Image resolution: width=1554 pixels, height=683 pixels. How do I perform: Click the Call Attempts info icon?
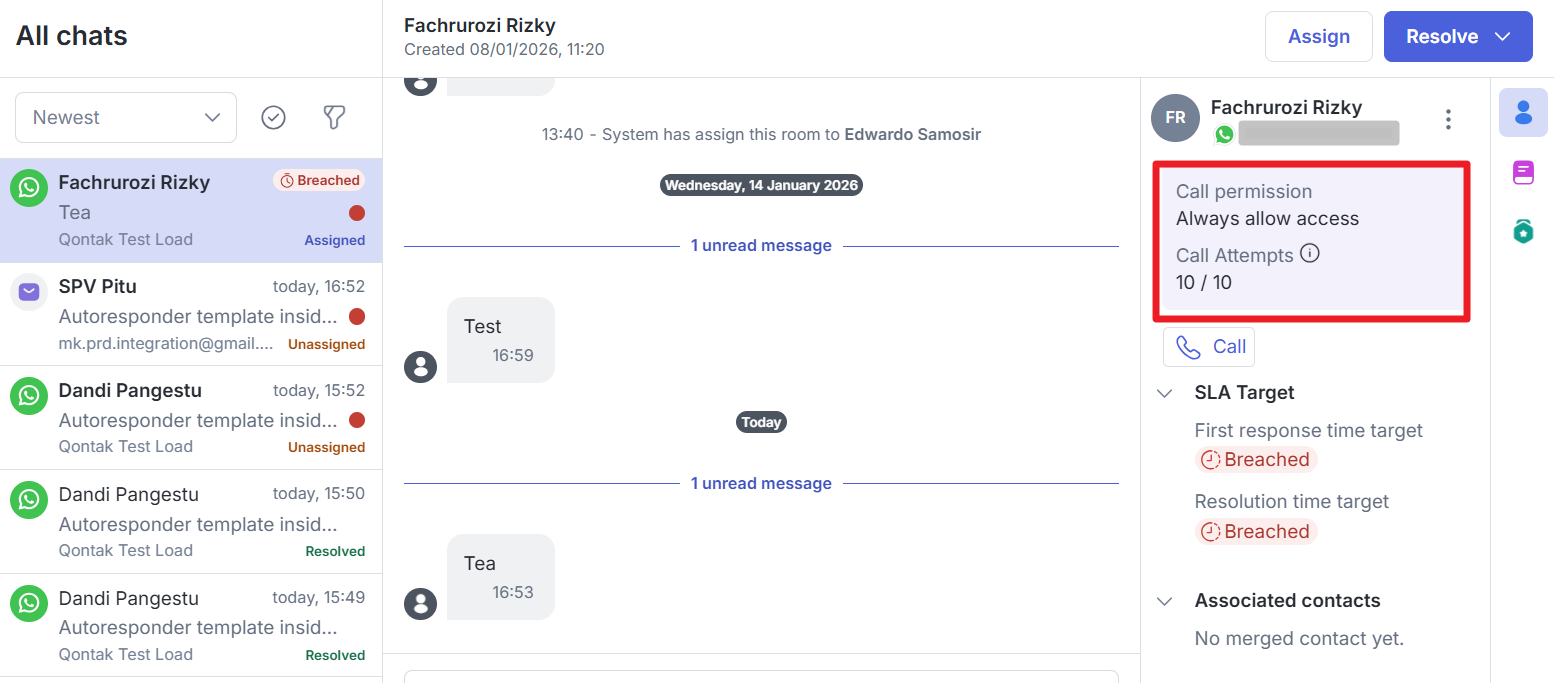(1310, 254)
